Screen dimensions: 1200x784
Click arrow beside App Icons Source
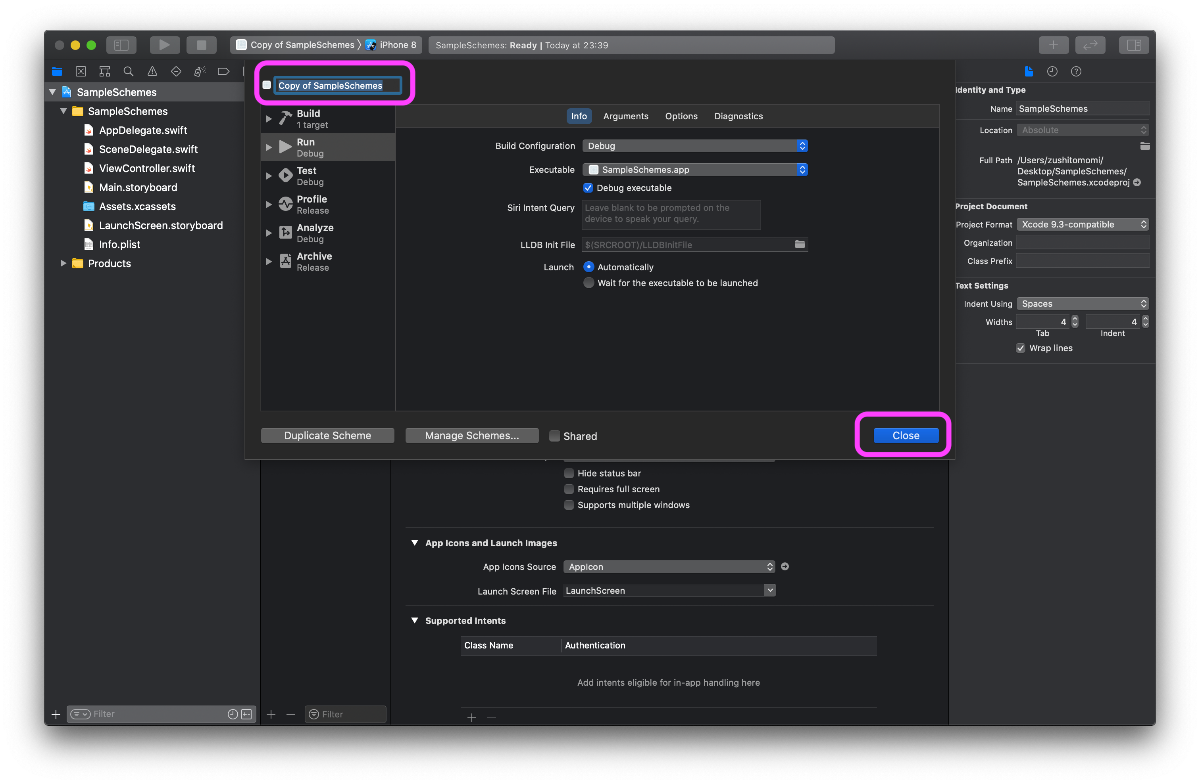[785, 567]
